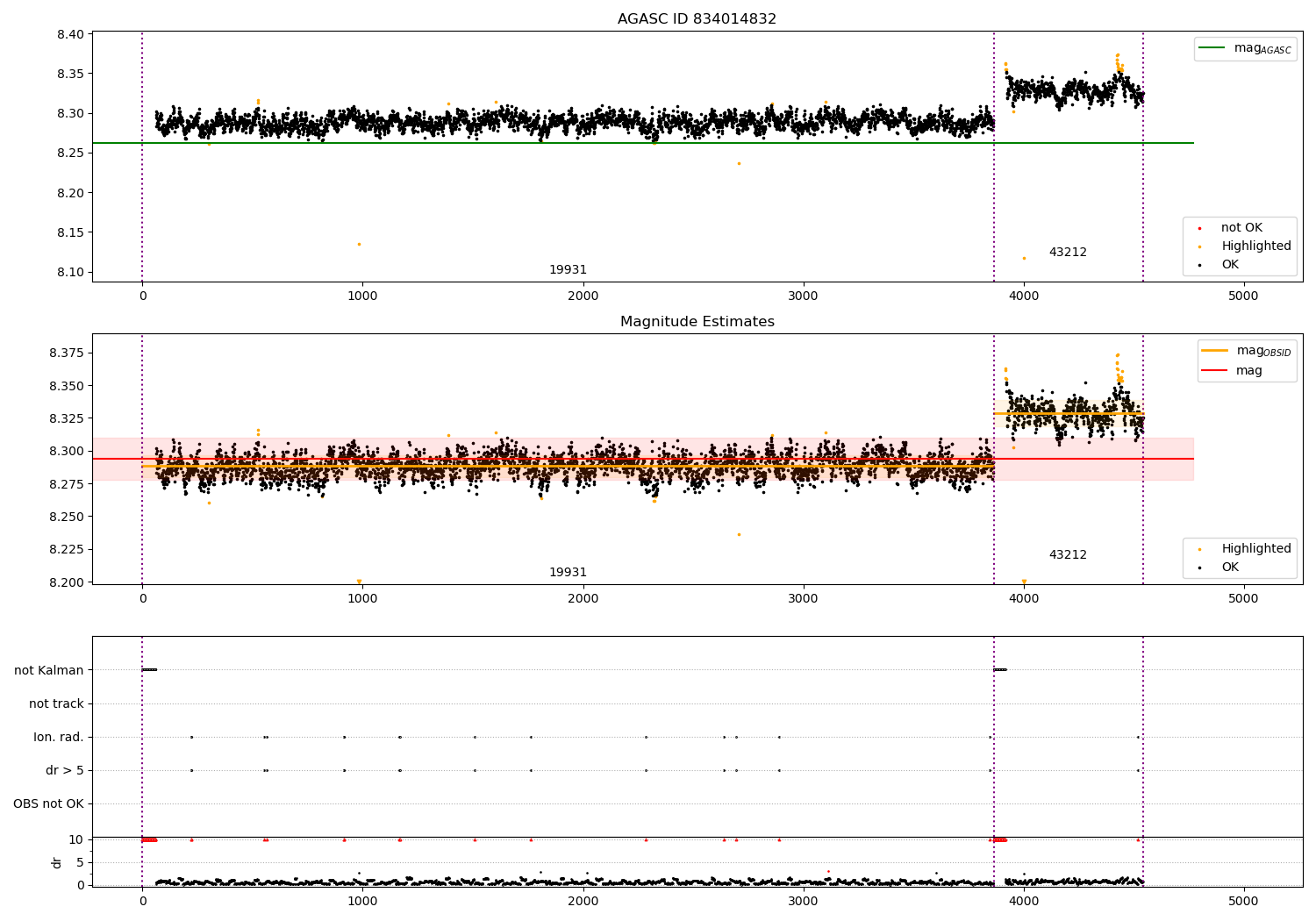
Task: Click 'OK' legend entry in Magnitude Estimates plot
Action: [x=1230, y=568]
